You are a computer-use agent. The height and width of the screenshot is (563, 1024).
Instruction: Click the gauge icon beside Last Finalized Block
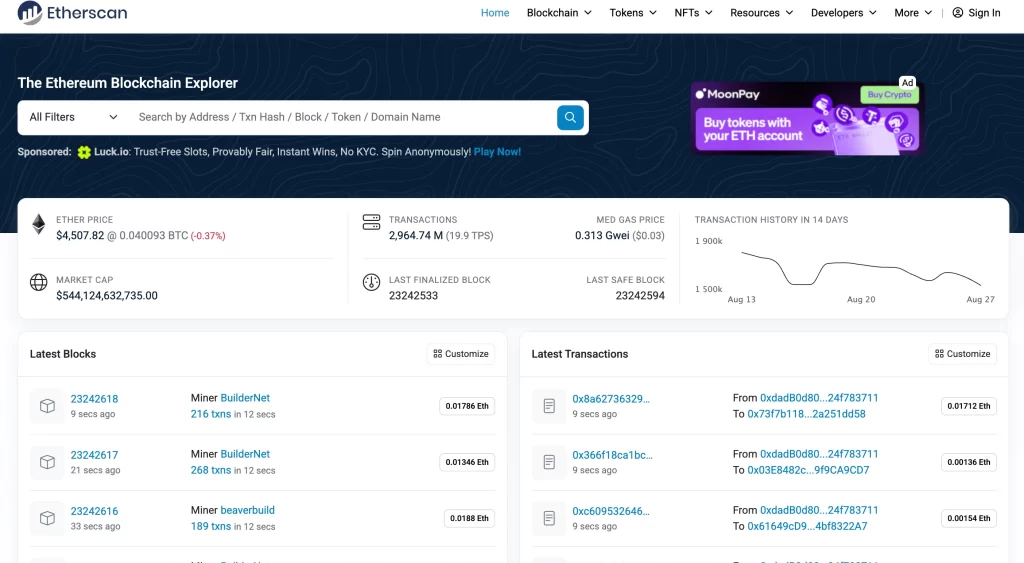click(371, 282)
